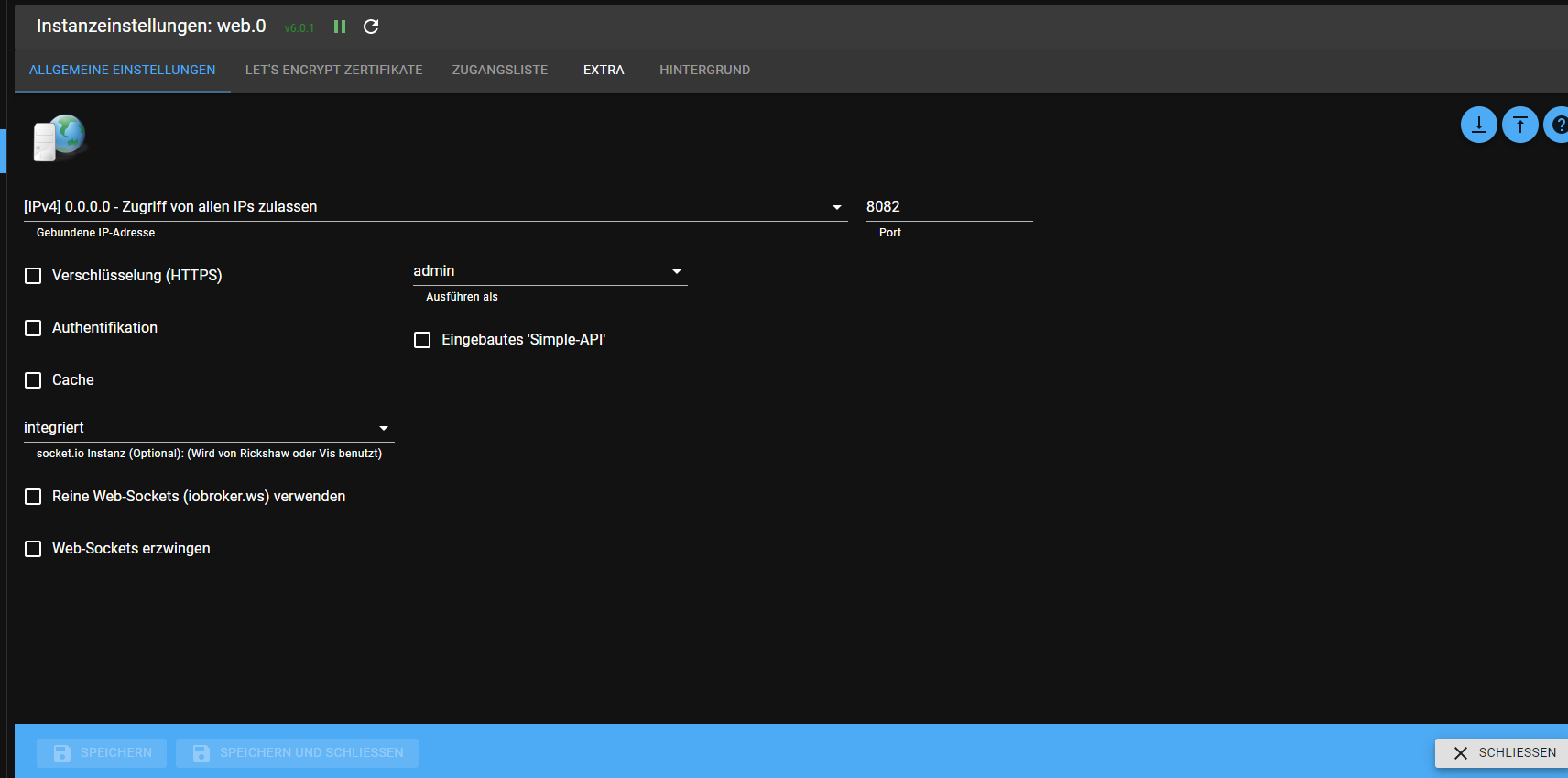This screenshot has height=778, width=1568.
Task: Click the v6.0.1 version label
Action: tap(299, 28)
